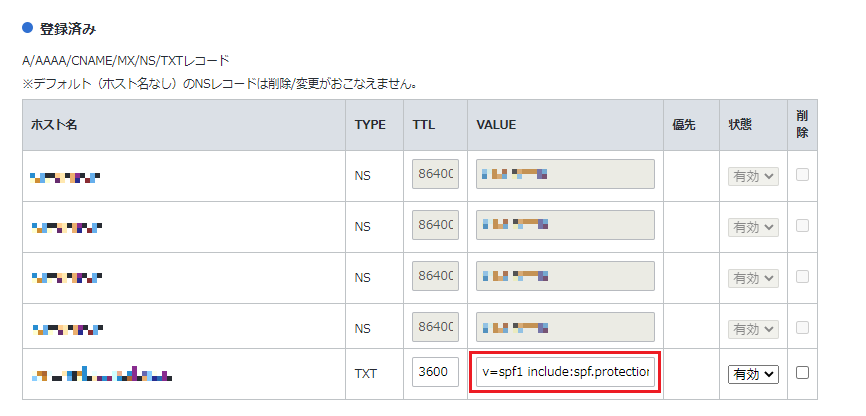
Task: Click the VALUE field in the third NS row
Action: pos(566,277)
